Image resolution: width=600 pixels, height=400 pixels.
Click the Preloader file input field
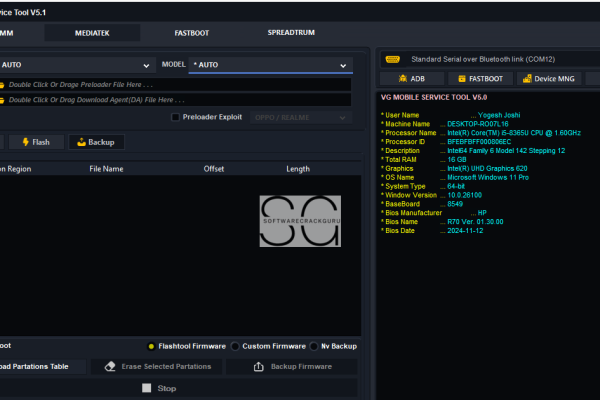176,85
